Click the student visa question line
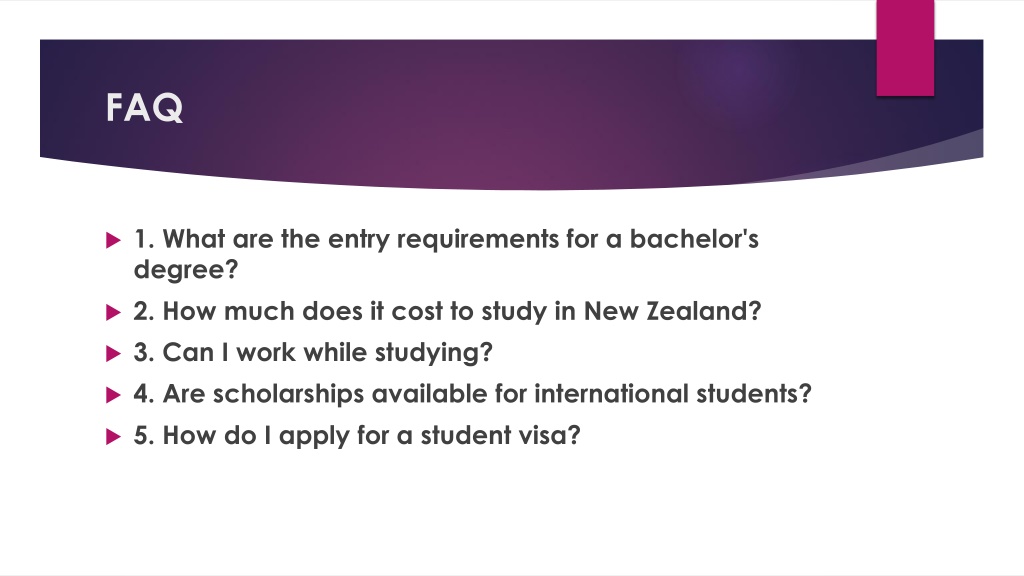The height and width of the screenshot is (576, 1024). (x=357, y=436)
